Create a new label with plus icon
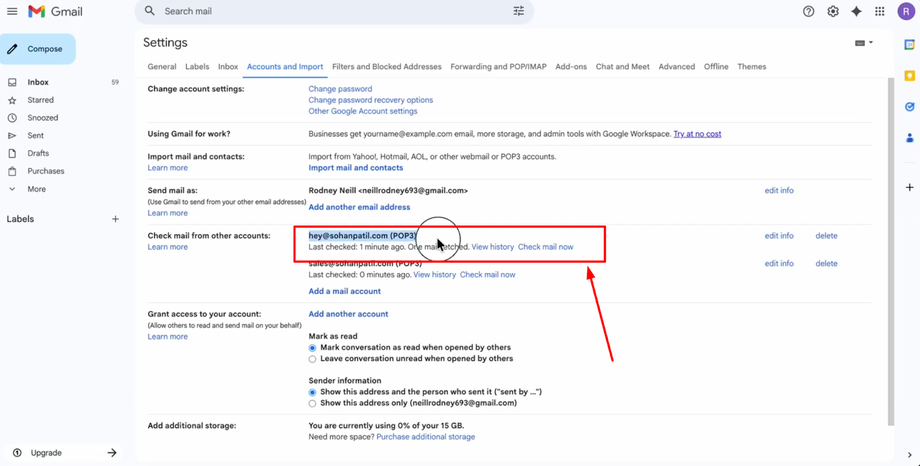 pos(115,219)
